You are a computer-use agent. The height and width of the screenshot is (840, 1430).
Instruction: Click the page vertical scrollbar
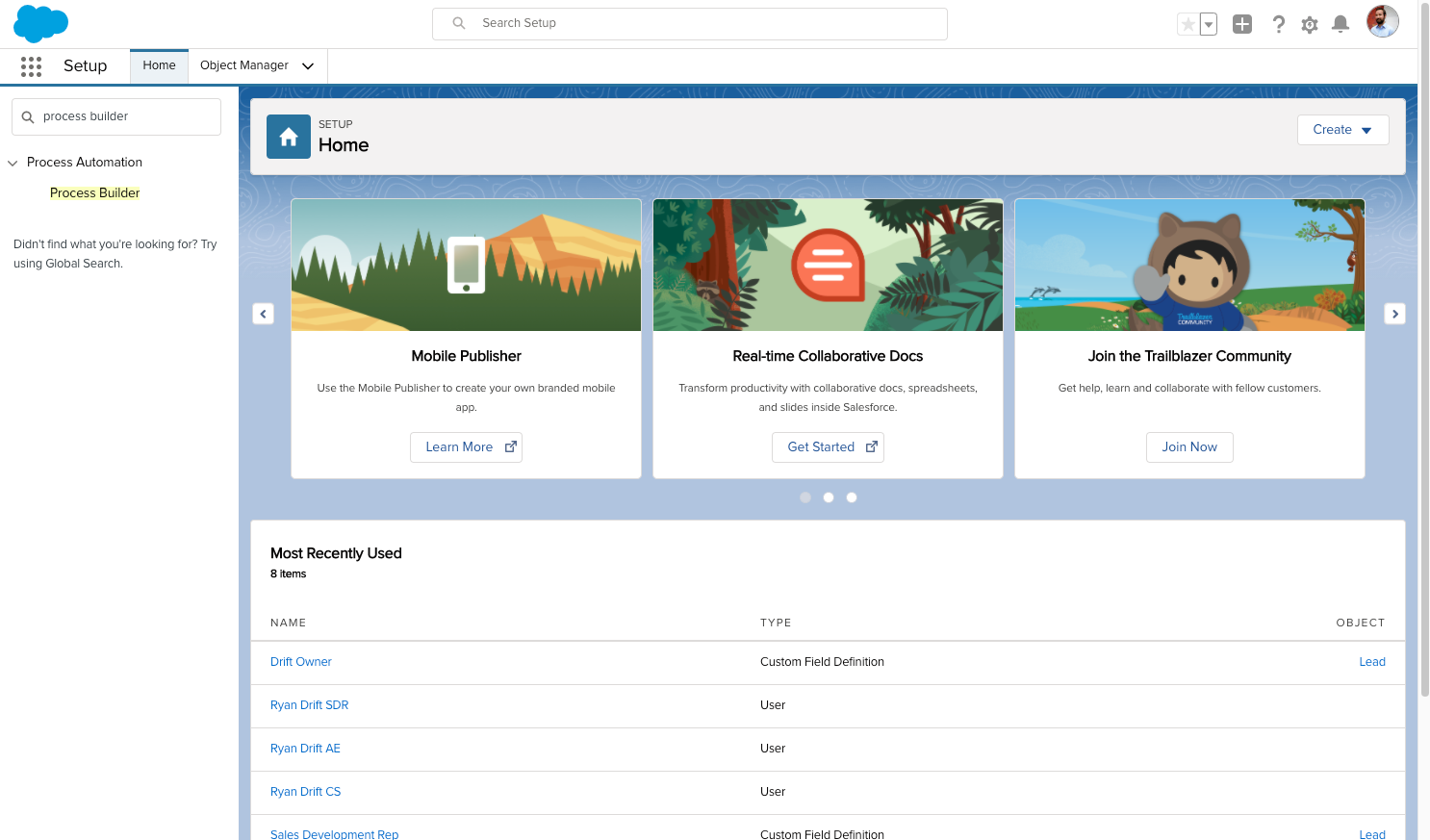click(x=1424, y=348)
